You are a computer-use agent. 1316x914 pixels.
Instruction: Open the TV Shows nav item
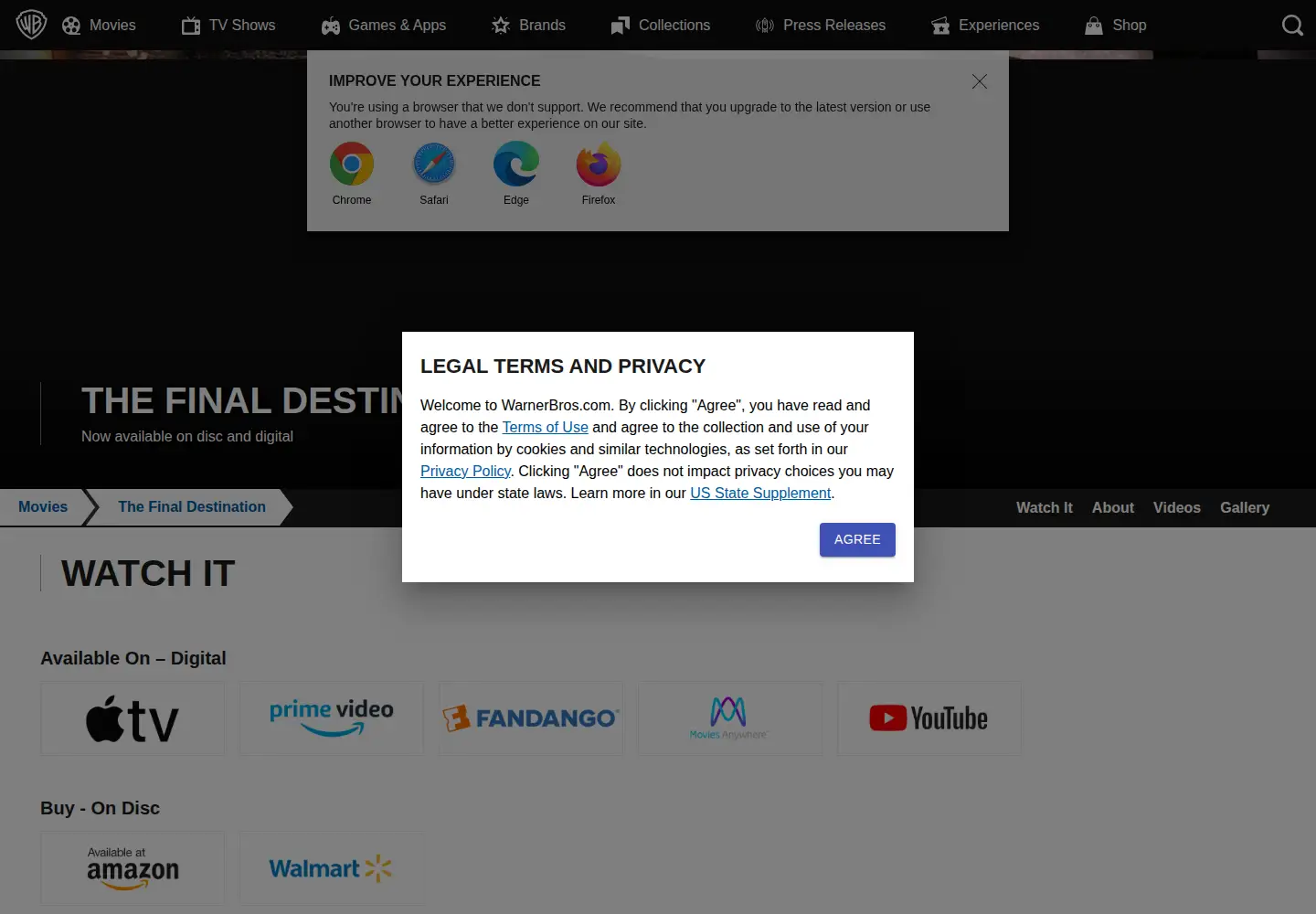[228, 25]
